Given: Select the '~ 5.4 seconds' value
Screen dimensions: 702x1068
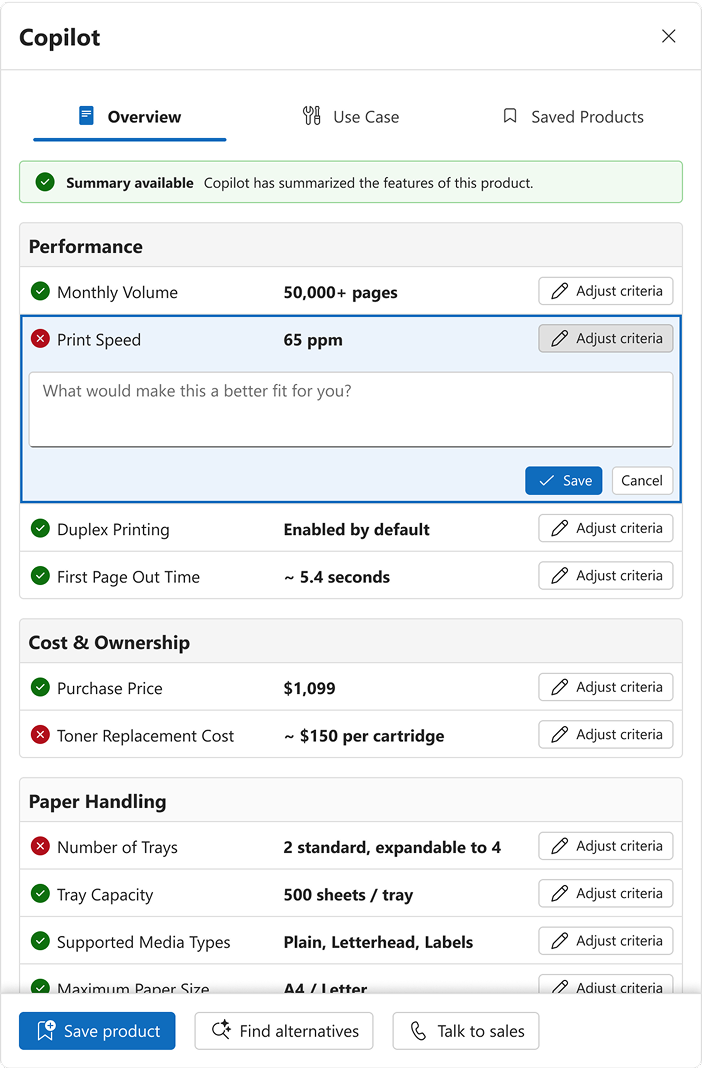Looking at the screenshot, I should point(336,578).
